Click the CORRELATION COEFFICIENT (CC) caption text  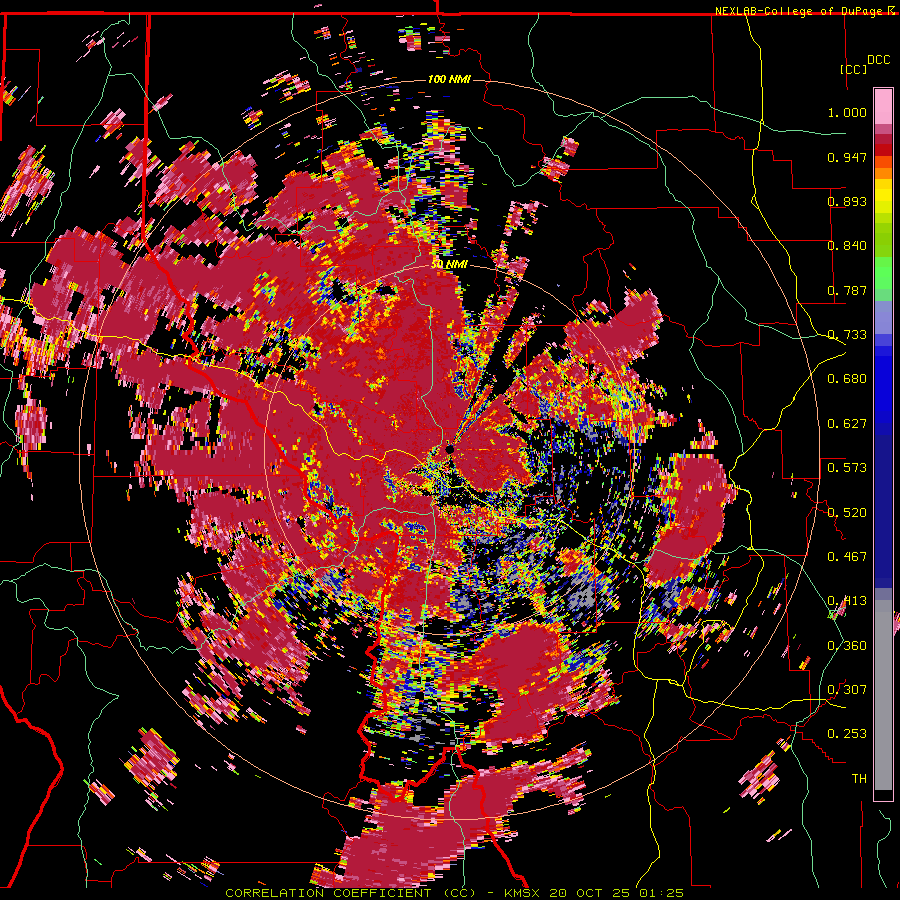[x=350, y=893]
